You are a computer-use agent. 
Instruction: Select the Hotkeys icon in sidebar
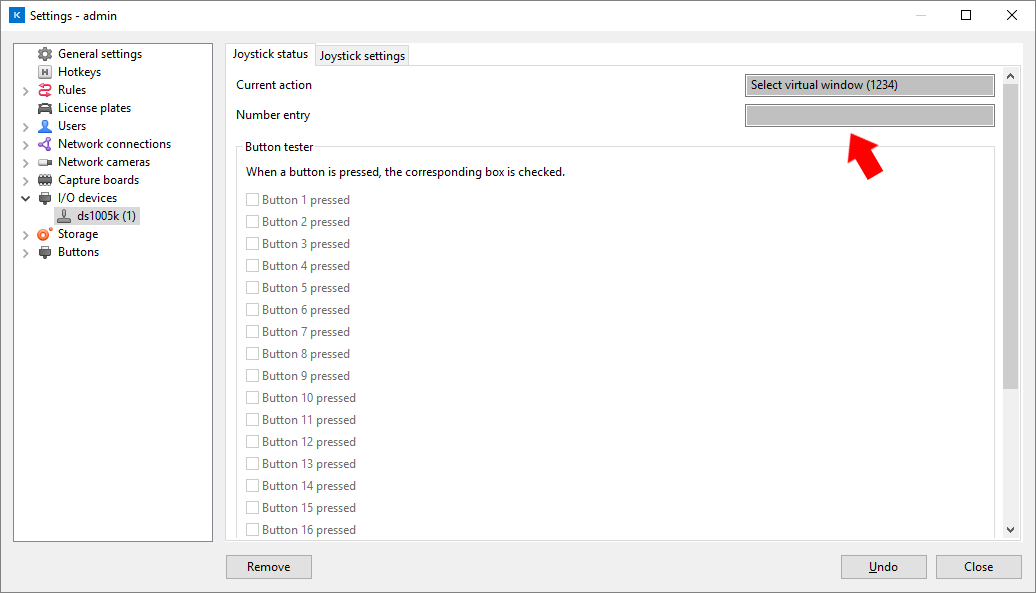pyautogui.click(x=45, y=72)
